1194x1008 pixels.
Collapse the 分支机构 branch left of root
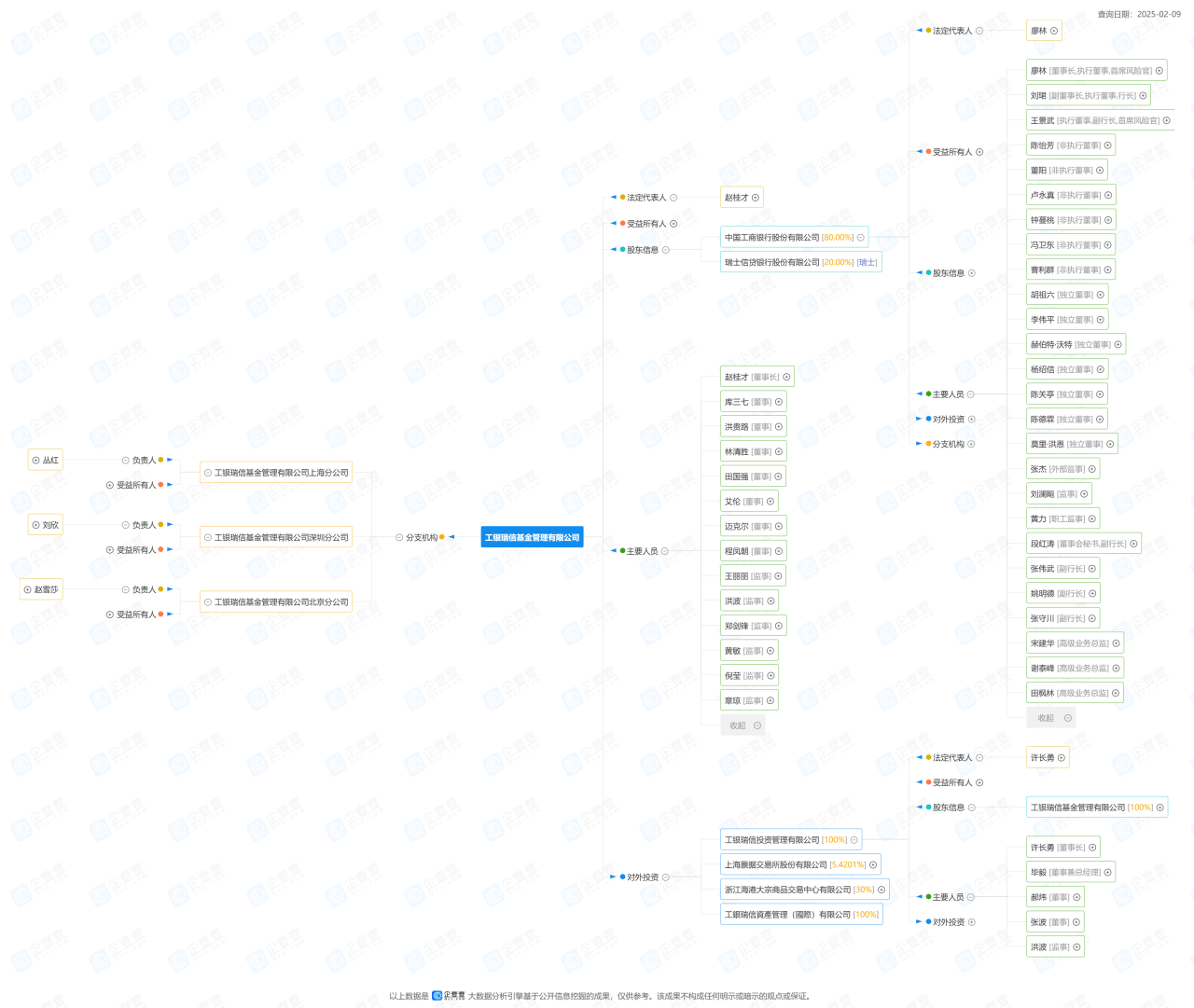point(399,538)
